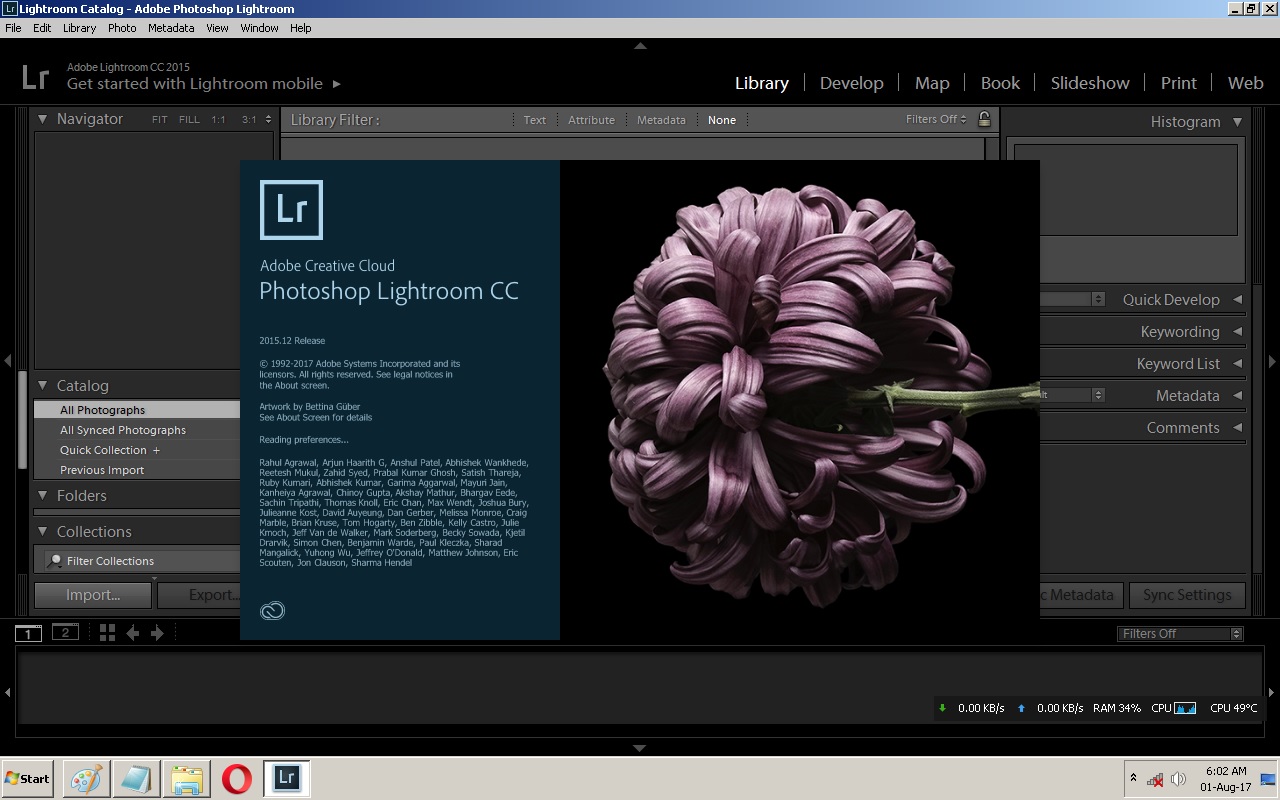This screenshot has width=1280, height=800.
Task: Open the Help menu
Action: coord(300,28)
